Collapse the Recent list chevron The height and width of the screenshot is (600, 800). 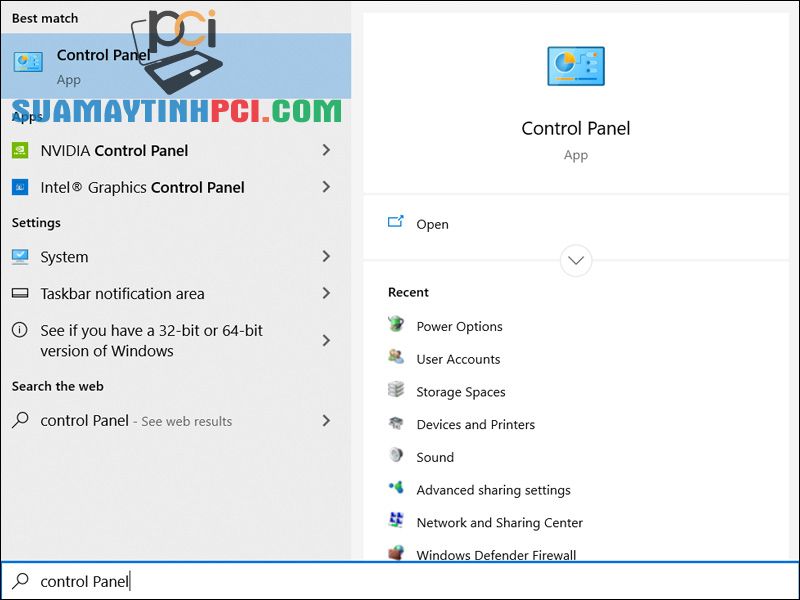(575, 260)
